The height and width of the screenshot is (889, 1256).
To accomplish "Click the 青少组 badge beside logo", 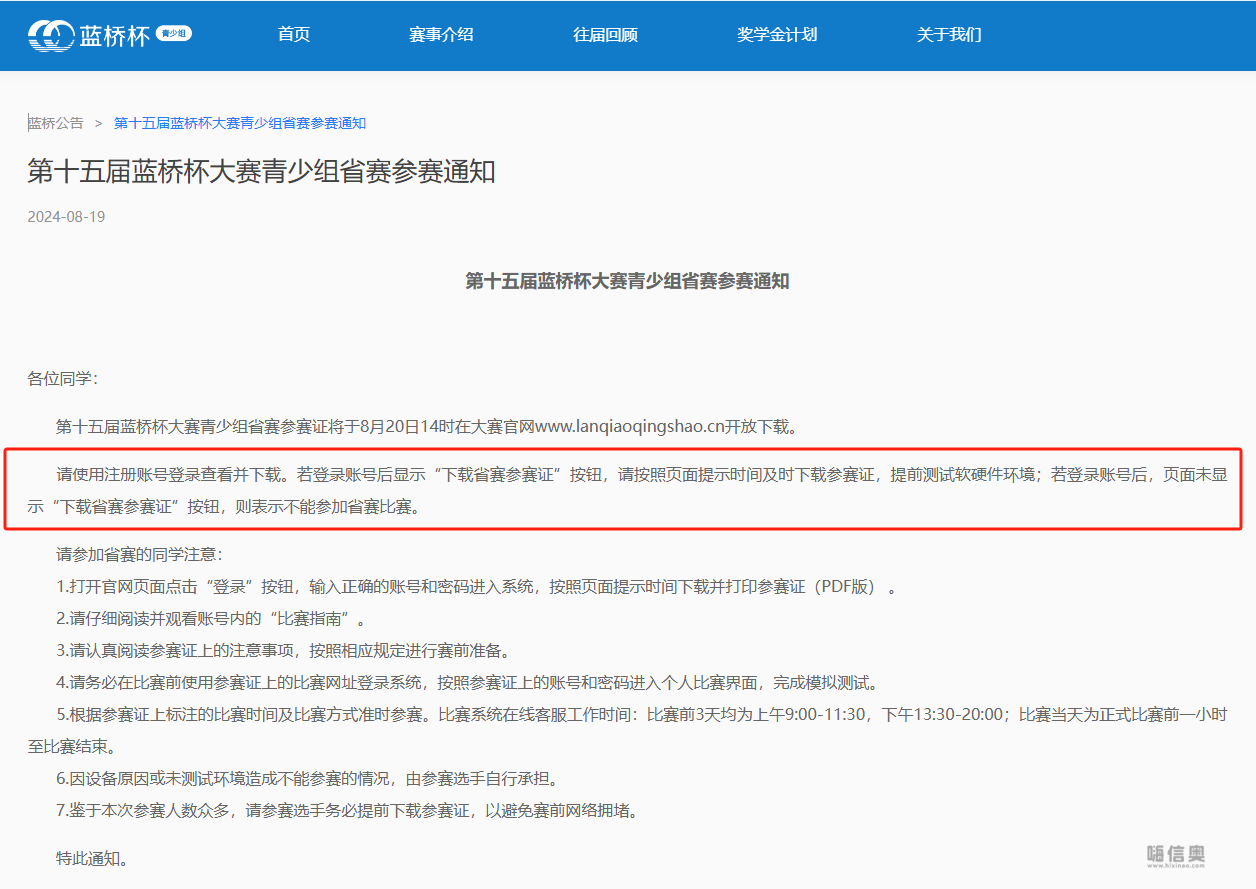I will click(175, 34).
